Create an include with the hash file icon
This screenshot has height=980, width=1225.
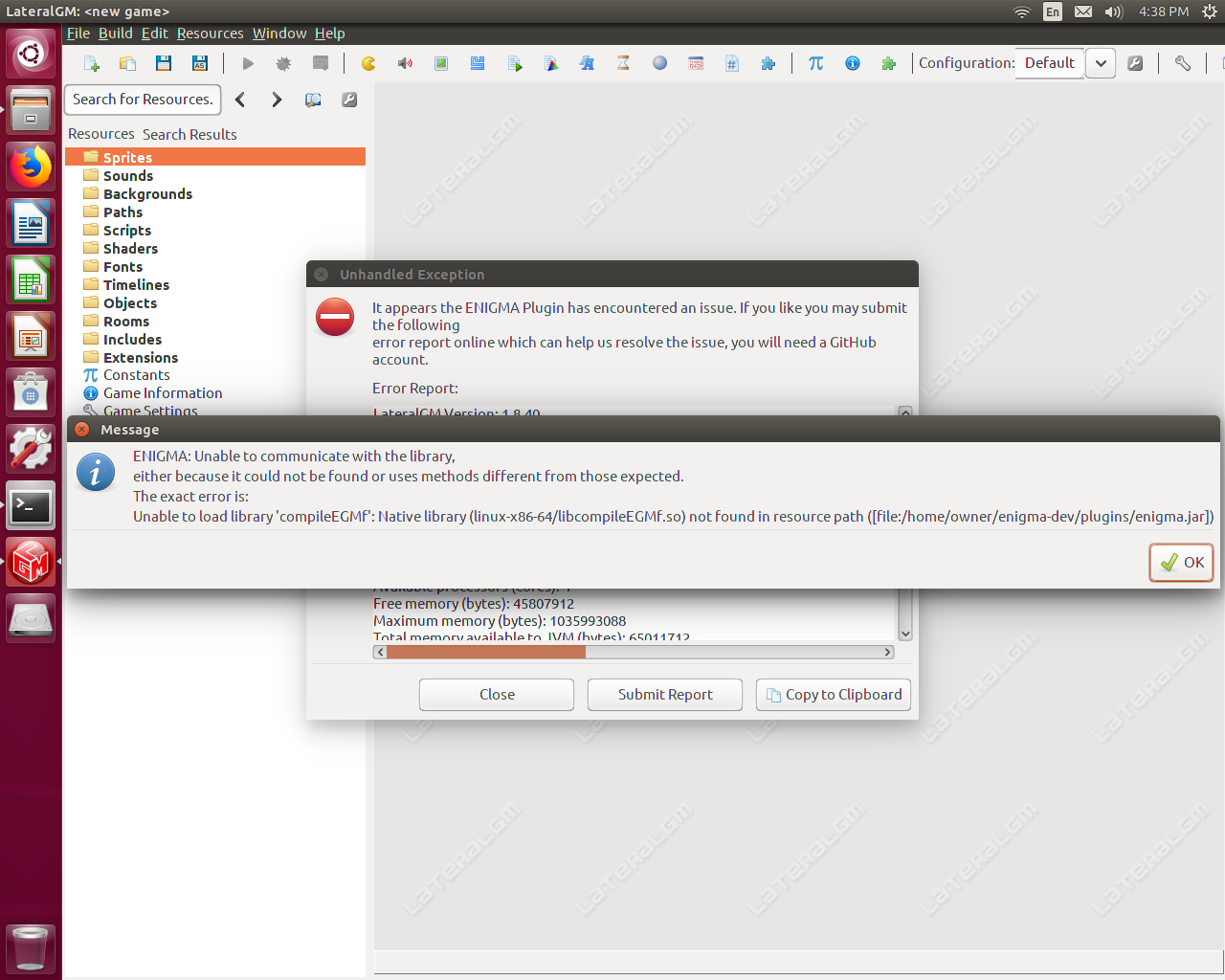pos(732,63)
